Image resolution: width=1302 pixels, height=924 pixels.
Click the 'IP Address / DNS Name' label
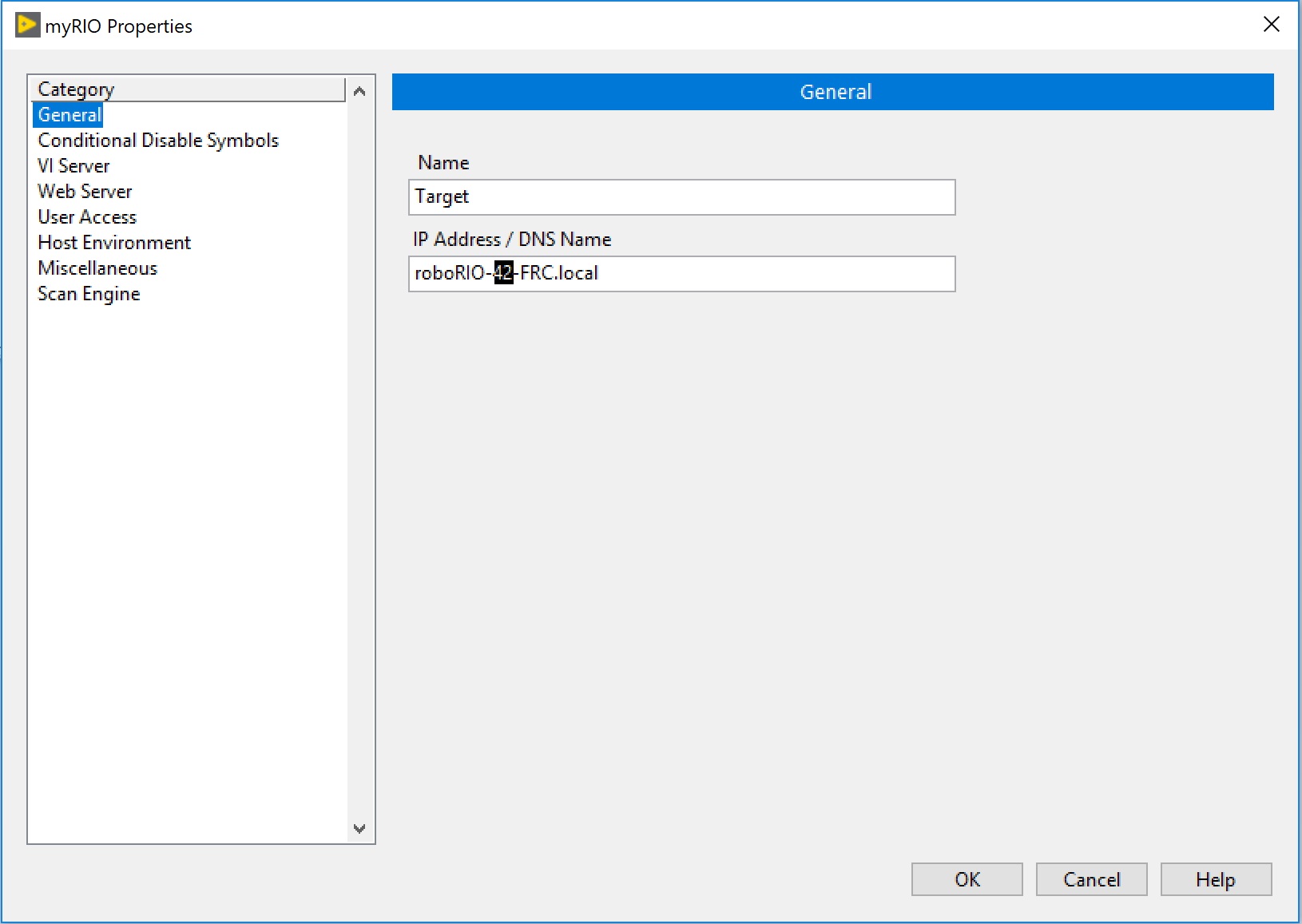[512, 240]
